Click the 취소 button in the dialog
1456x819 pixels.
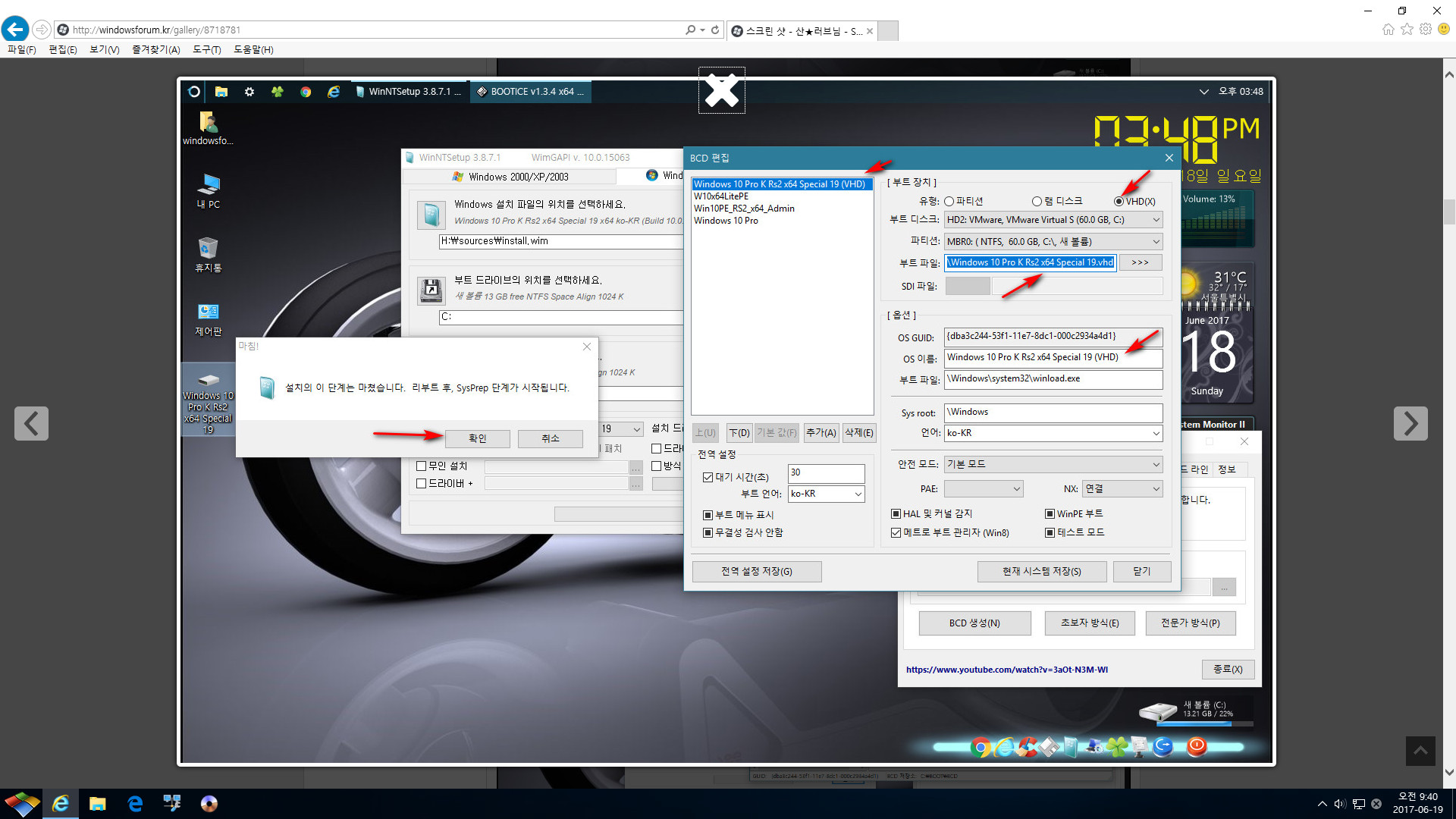tap(550, 439)
